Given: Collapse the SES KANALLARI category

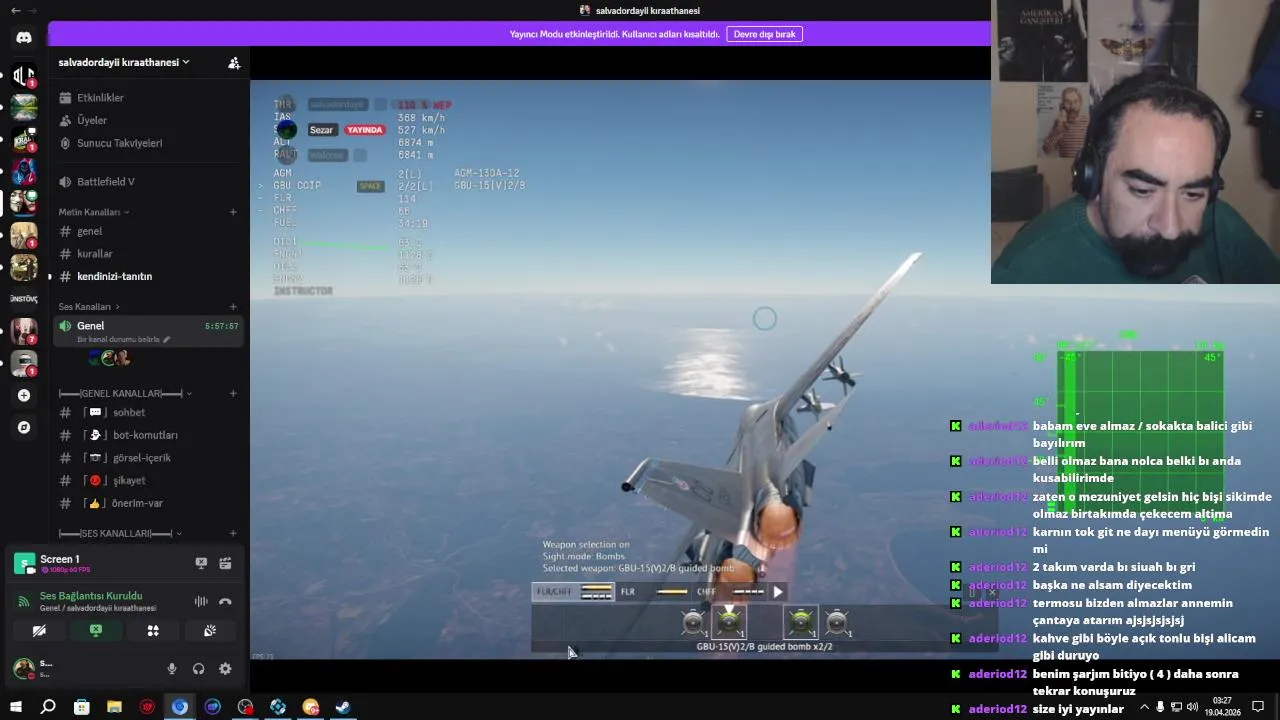Looking at the screenshot, I should (120, 533).
